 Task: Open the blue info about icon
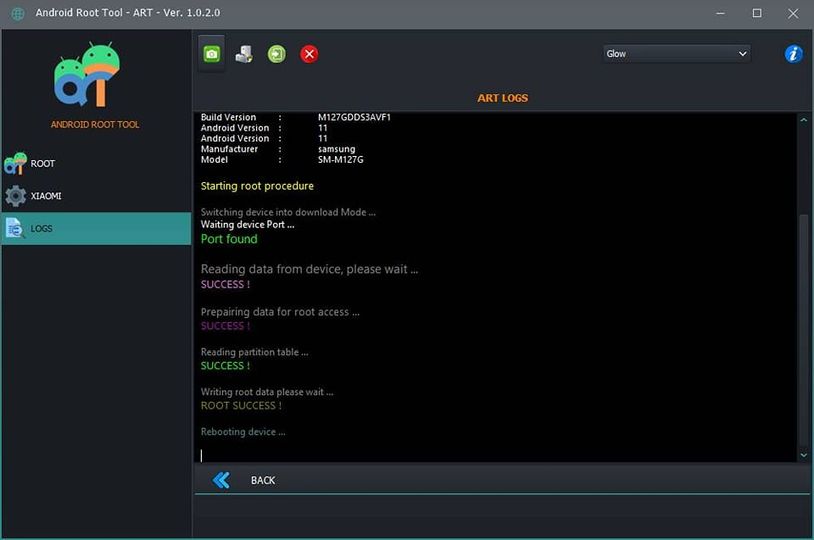(x=794, y=53)
